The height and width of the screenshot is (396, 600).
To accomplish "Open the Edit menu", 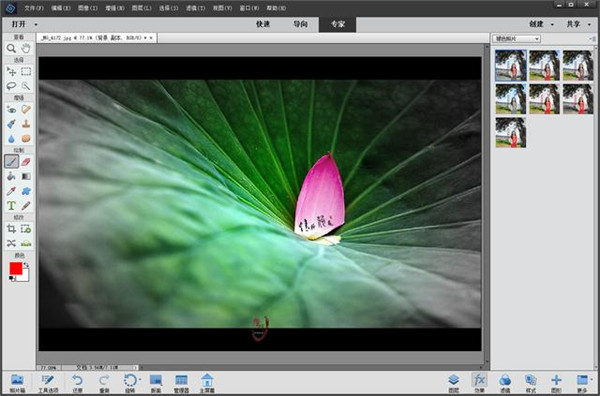I will (x=61, y=8).
